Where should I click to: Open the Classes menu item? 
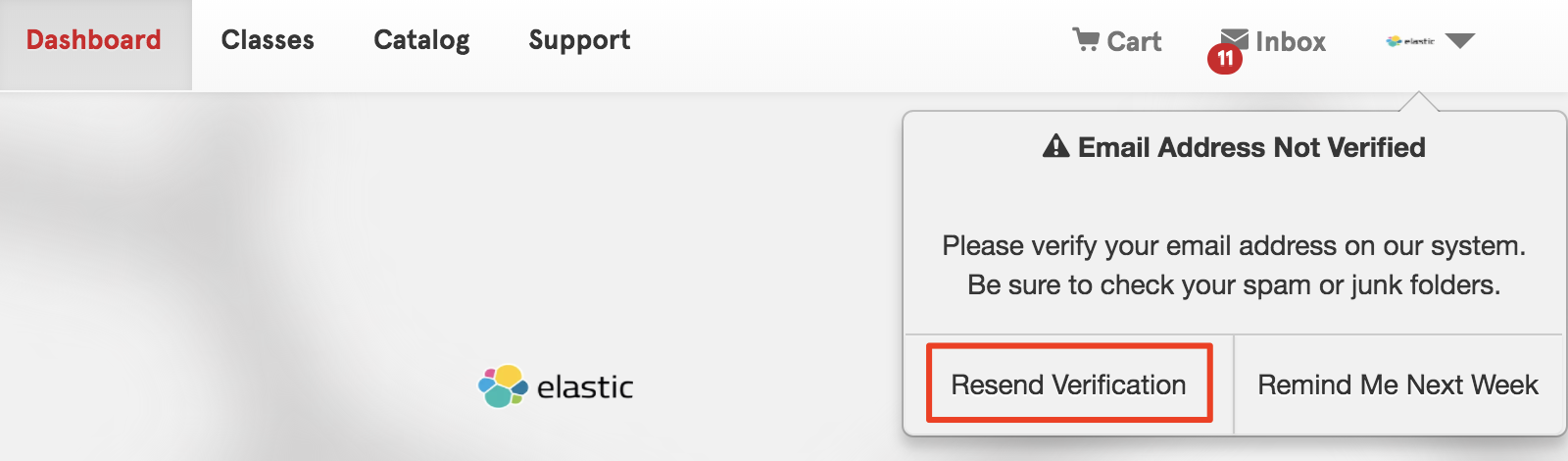(x=268, y=40)
